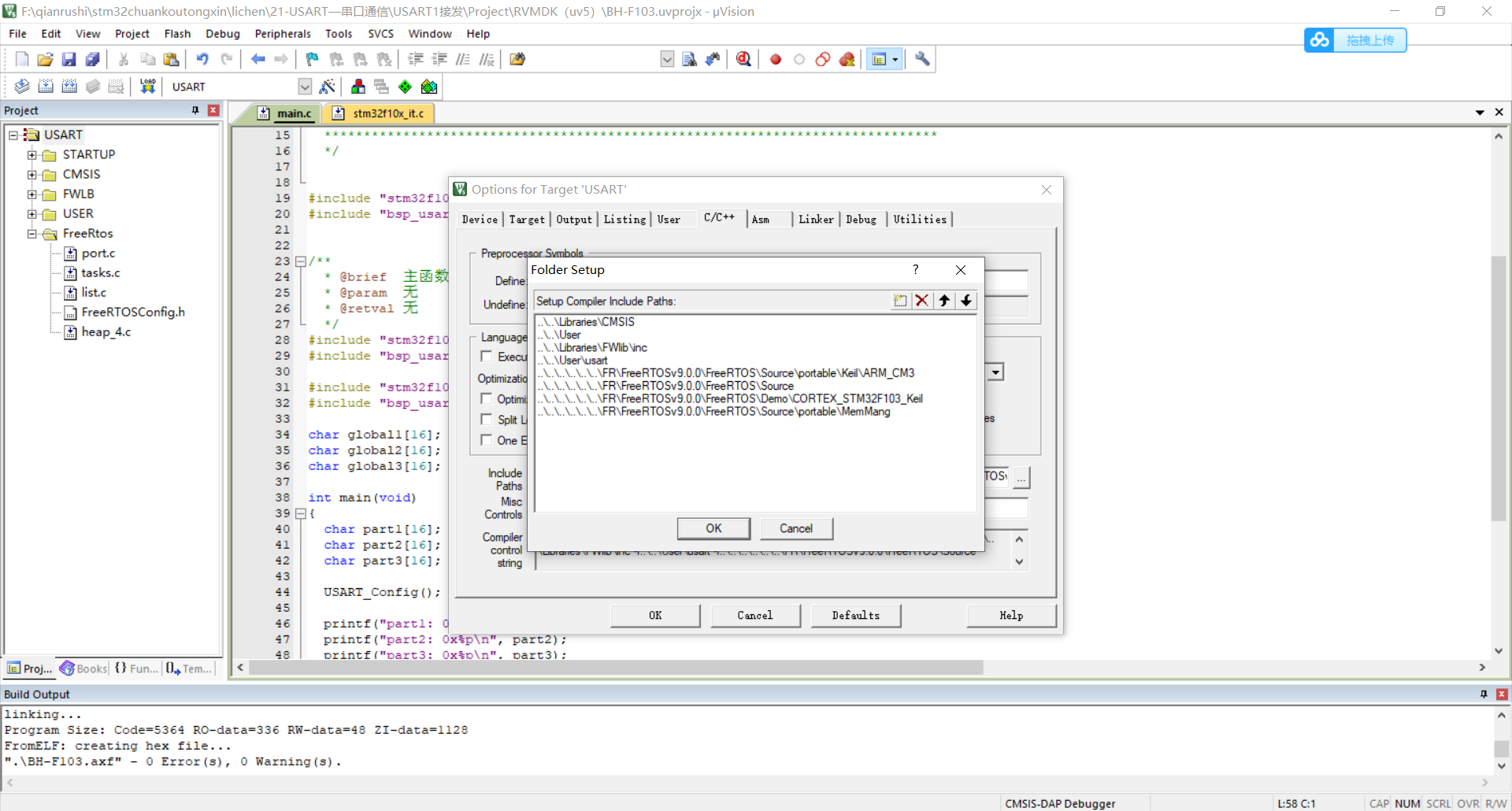1512x811 pixels.
Task: Select the Rebuild all target files icon
Action: click(x=69, y=86)
